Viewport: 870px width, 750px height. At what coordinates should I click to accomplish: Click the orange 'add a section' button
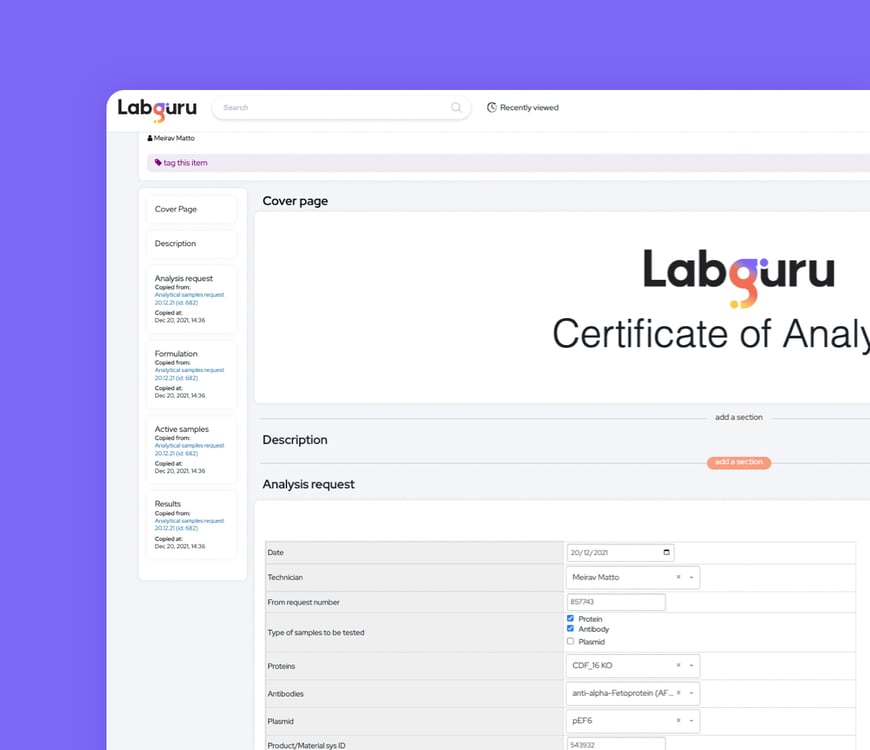738,463
